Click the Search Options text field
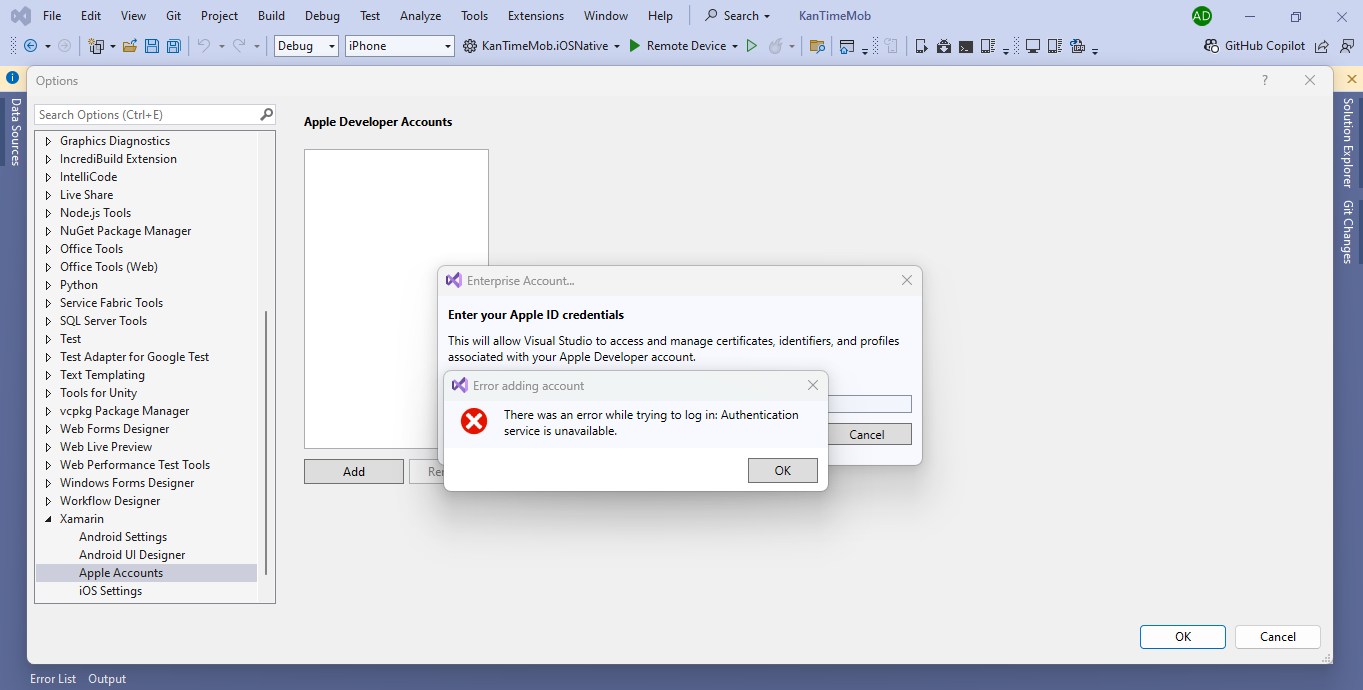The height and width of the screenshot is (690, 1363). point(147,115)
